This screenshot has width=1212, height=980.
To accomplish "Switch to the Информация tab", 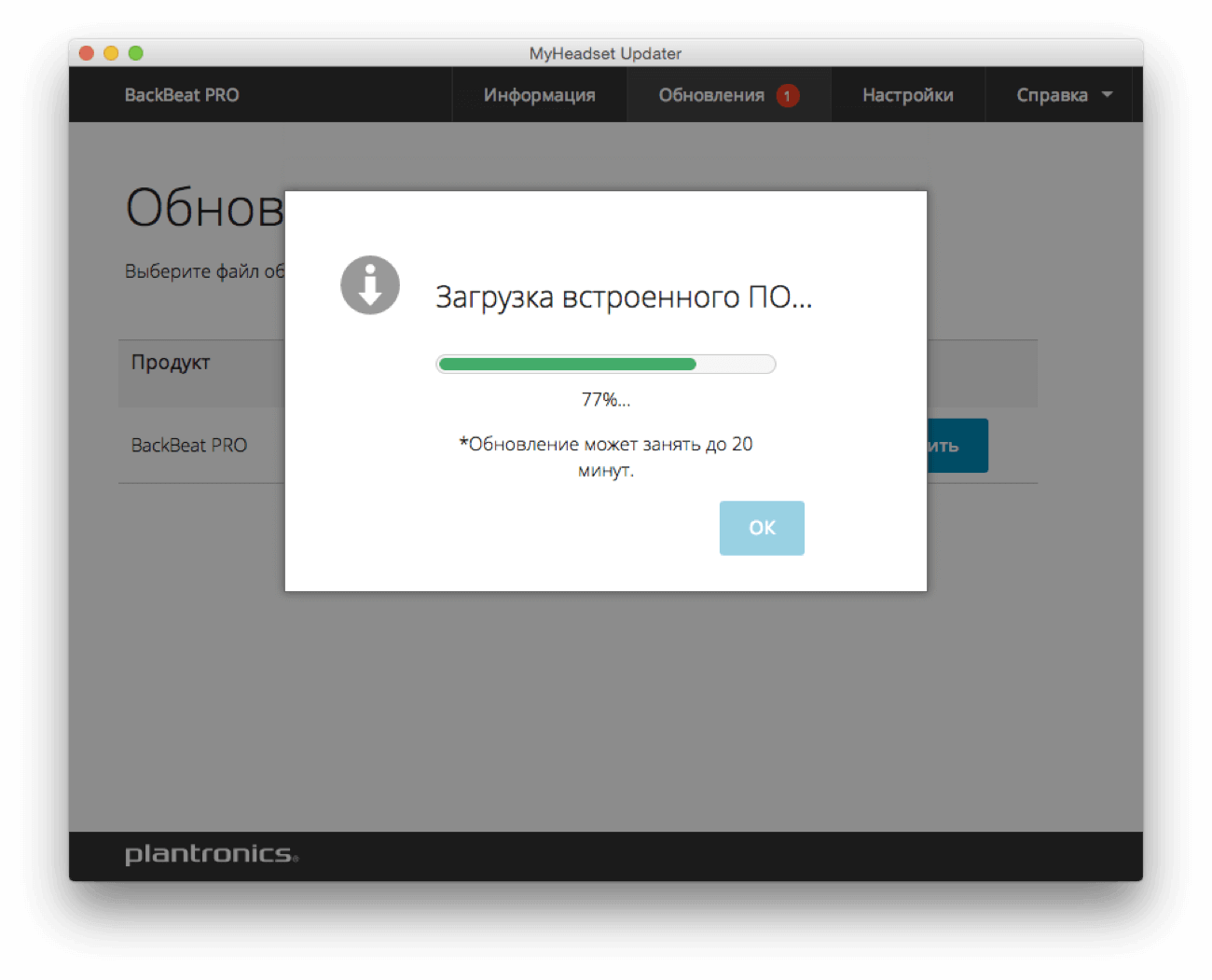I will tap(539, 94).
